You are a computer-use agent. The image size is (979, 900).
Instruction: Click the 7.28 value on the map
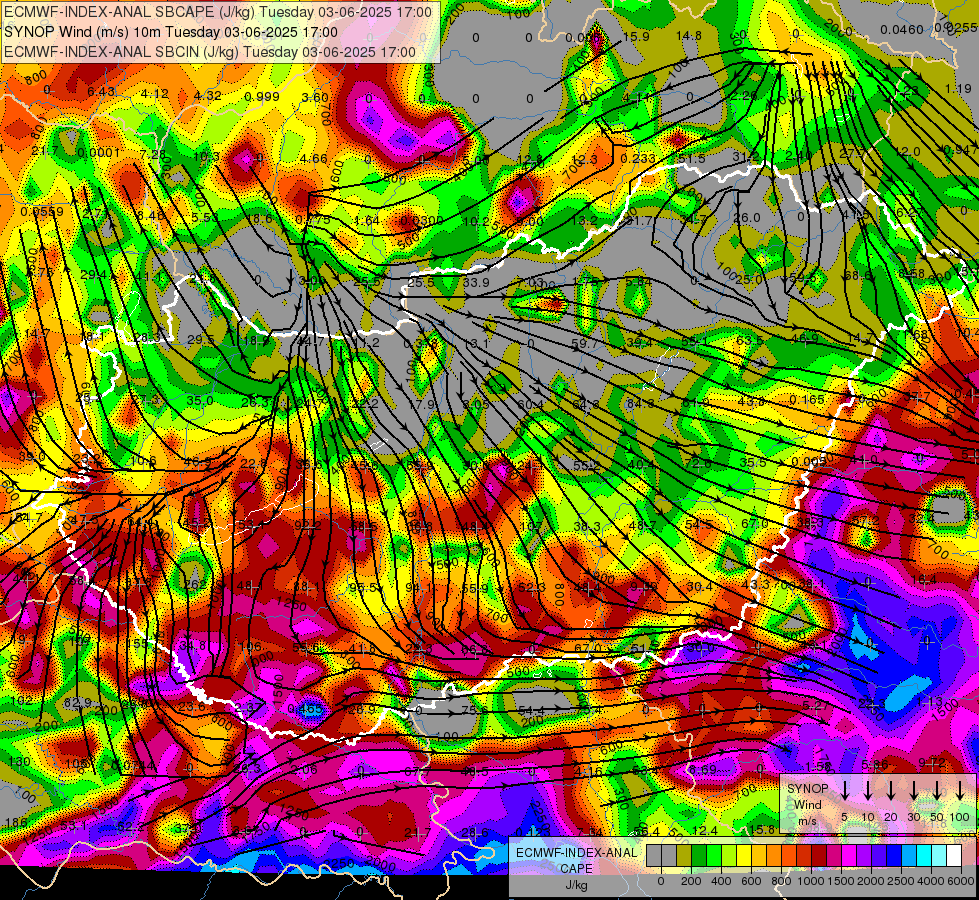click(154, 154)
